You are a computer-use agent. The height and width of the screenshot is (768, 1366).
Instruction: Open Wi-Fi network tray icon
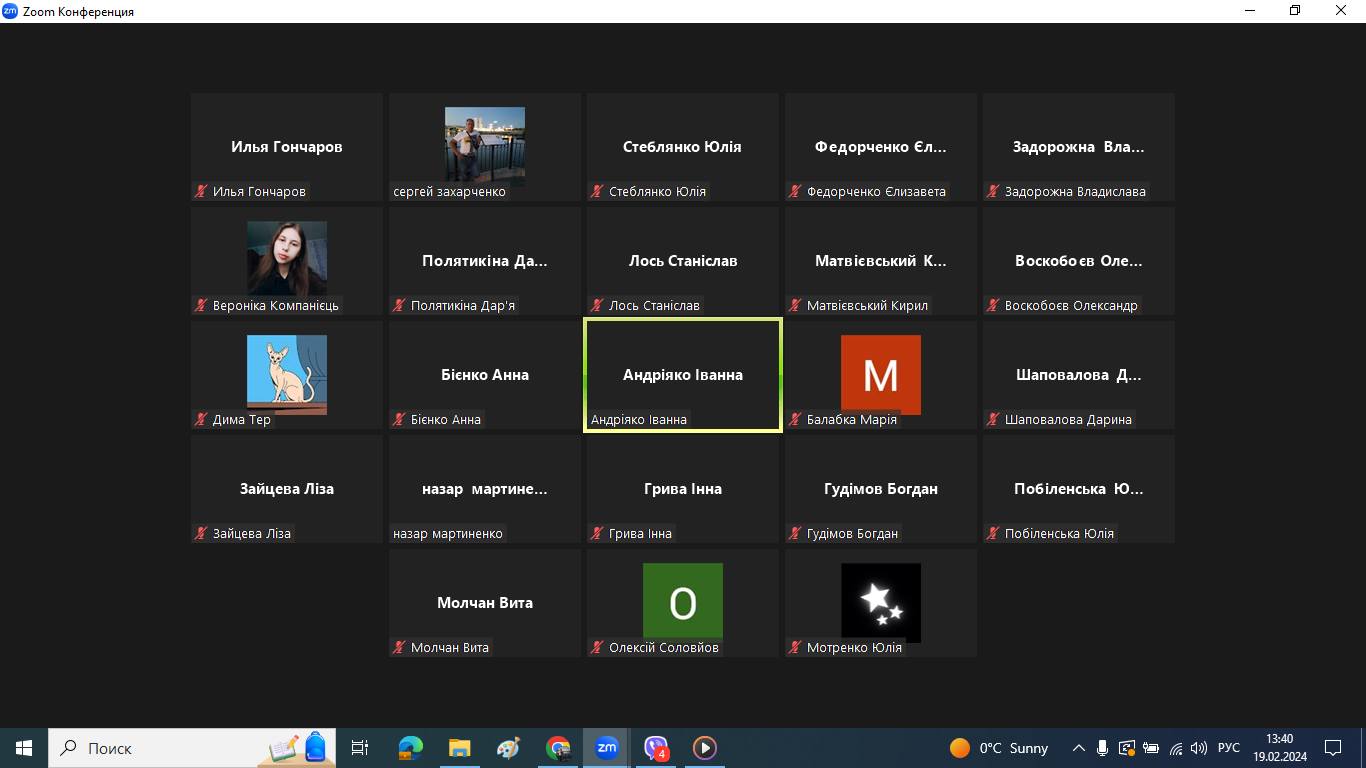1175,748
